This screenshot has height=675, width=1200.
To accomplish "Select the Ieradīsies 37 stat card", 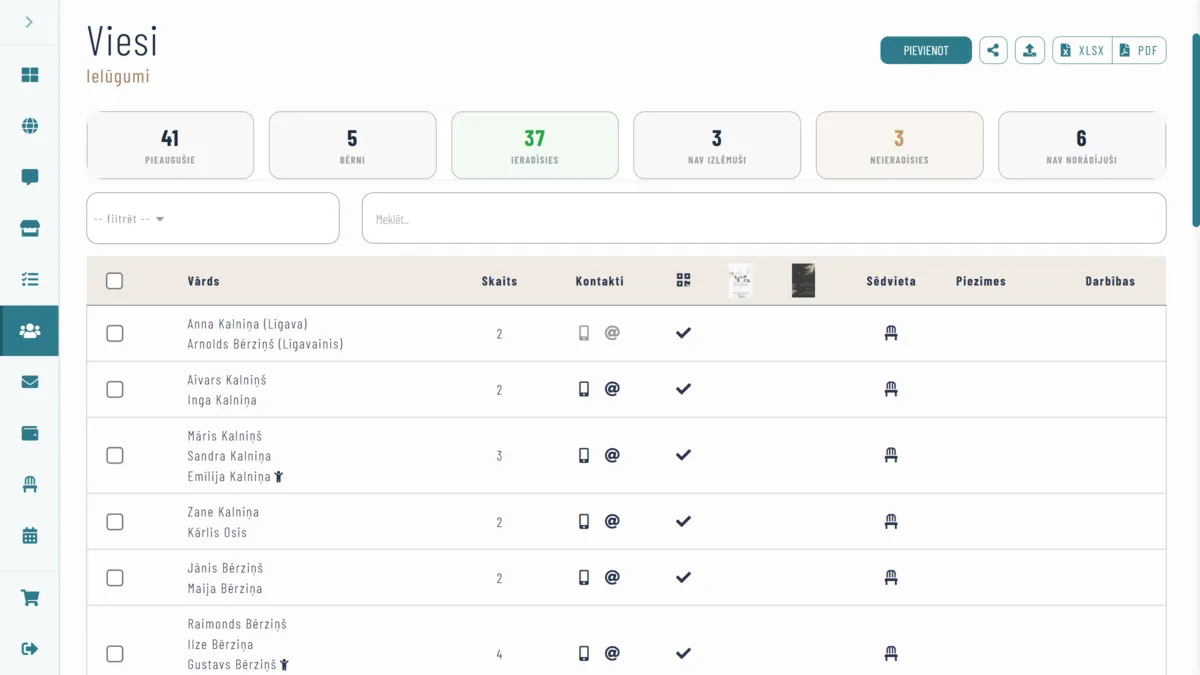I will 534,145.
